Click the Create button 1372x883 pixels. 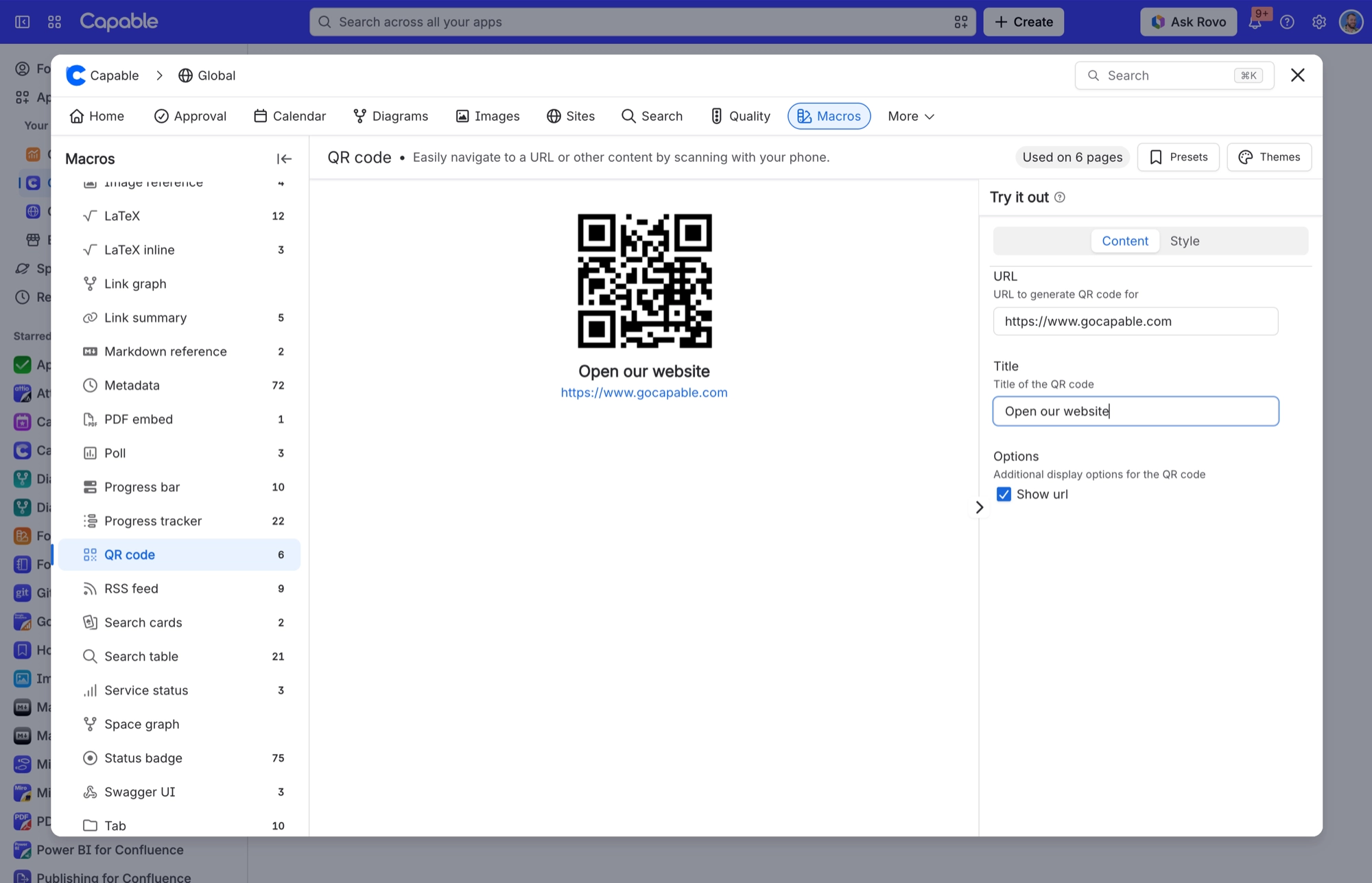1024,22
